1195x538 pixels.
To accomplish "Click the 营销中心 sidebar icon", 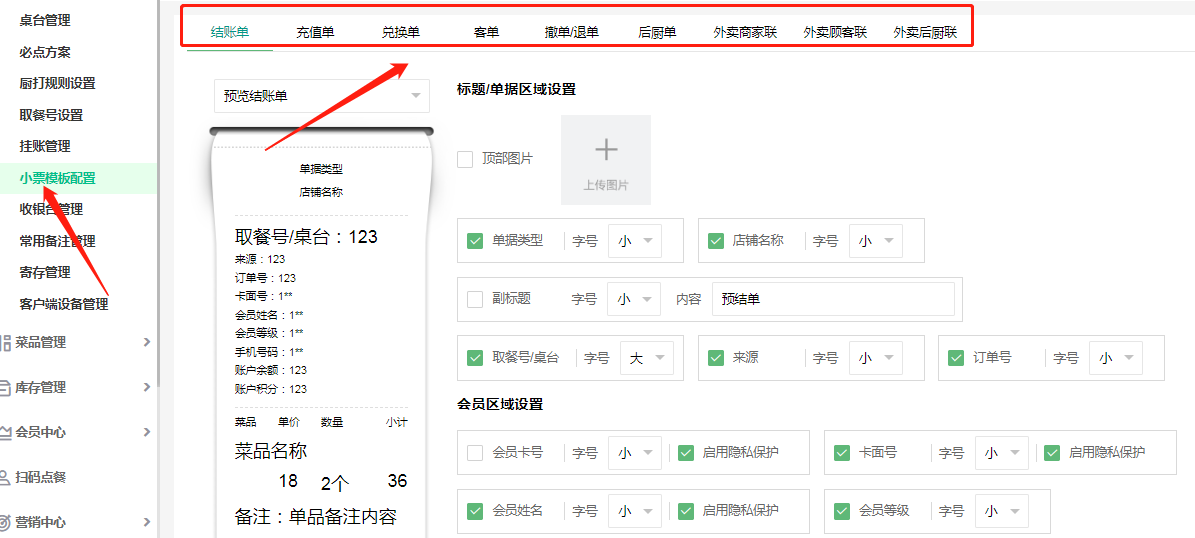I will (x=6, y=522).
